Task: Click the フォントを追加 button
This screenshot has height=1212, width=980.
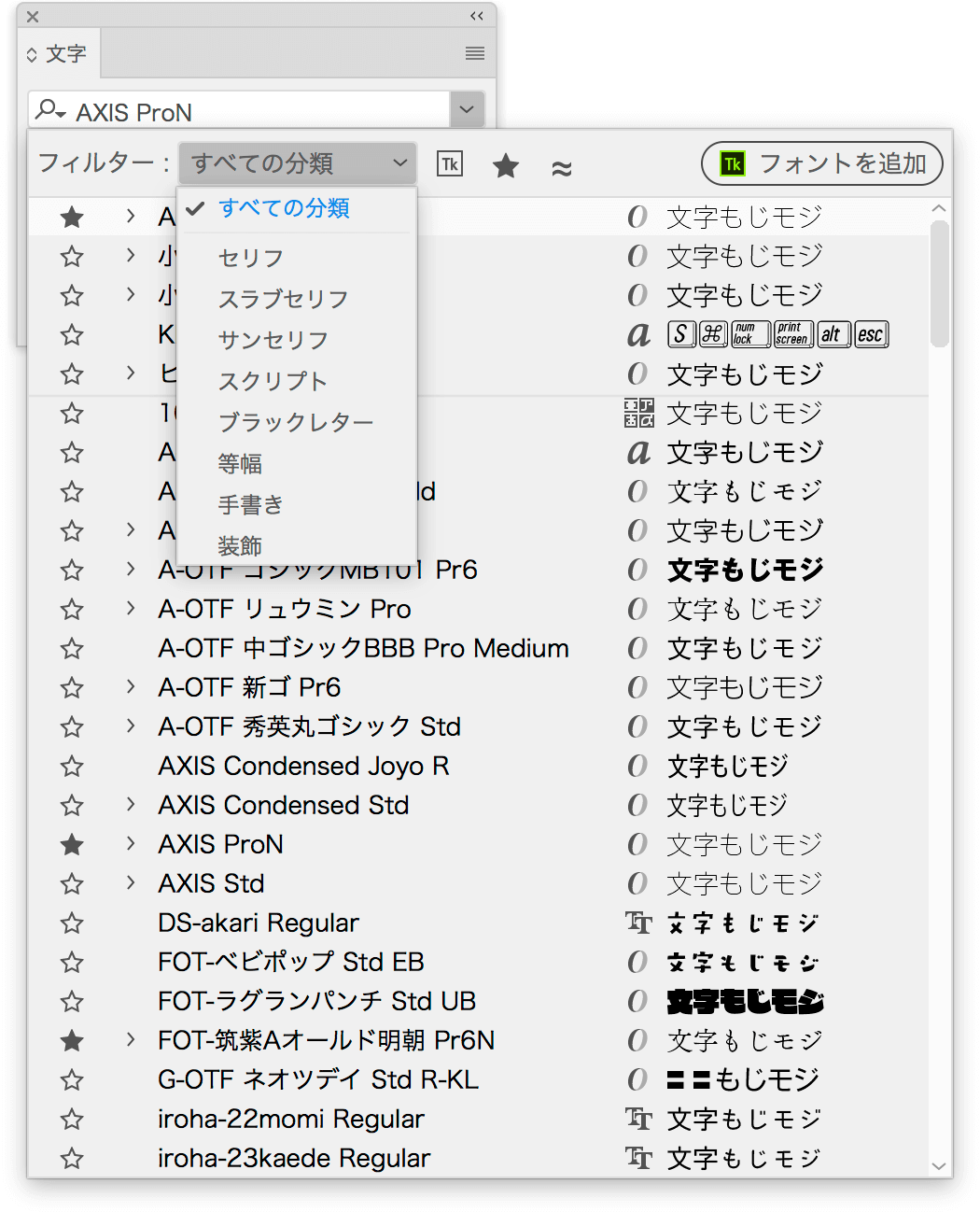Action: click(x=822, y=164)
